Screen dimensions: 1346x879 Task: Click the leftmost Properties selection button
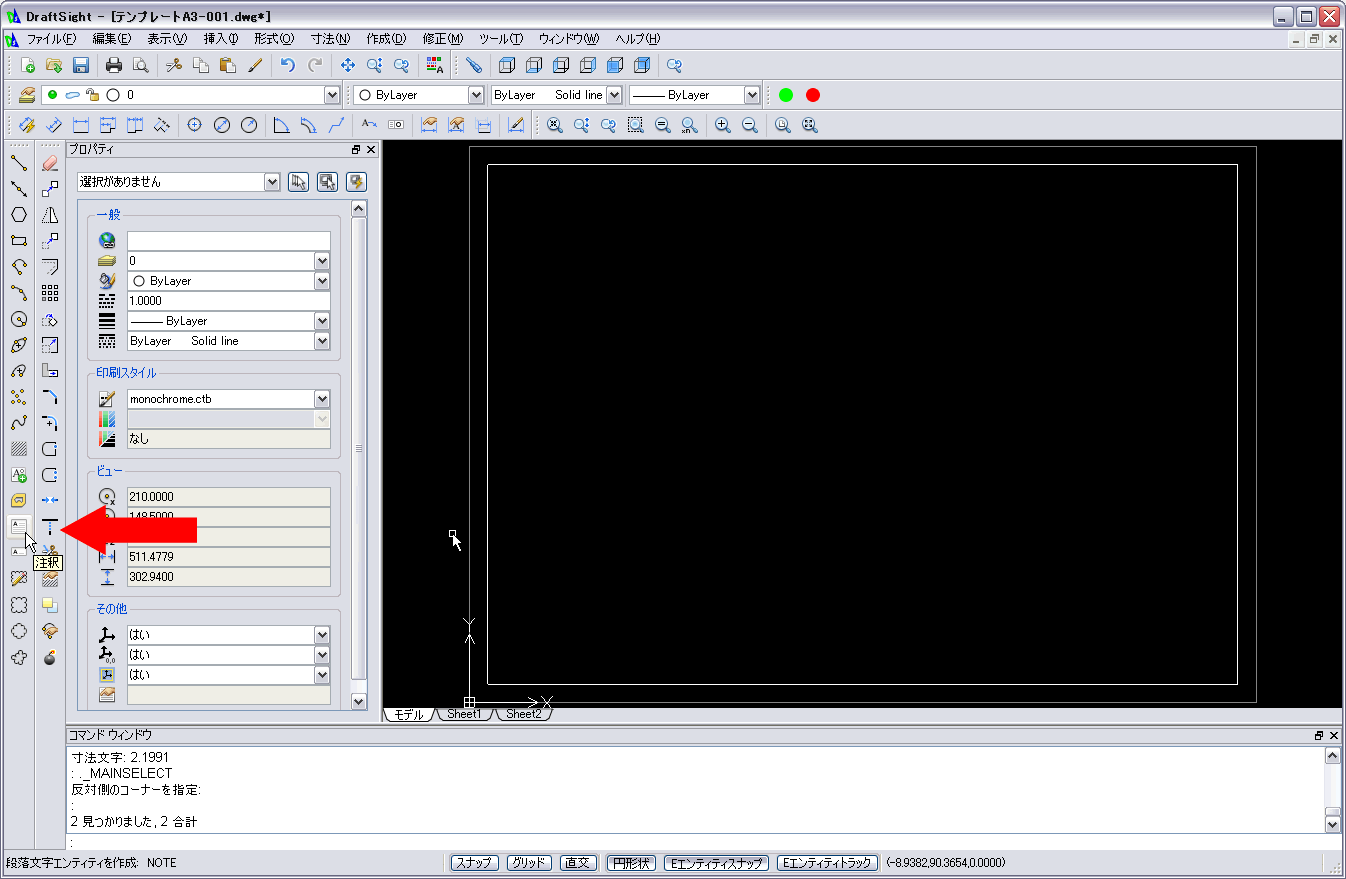pos(298,182)
